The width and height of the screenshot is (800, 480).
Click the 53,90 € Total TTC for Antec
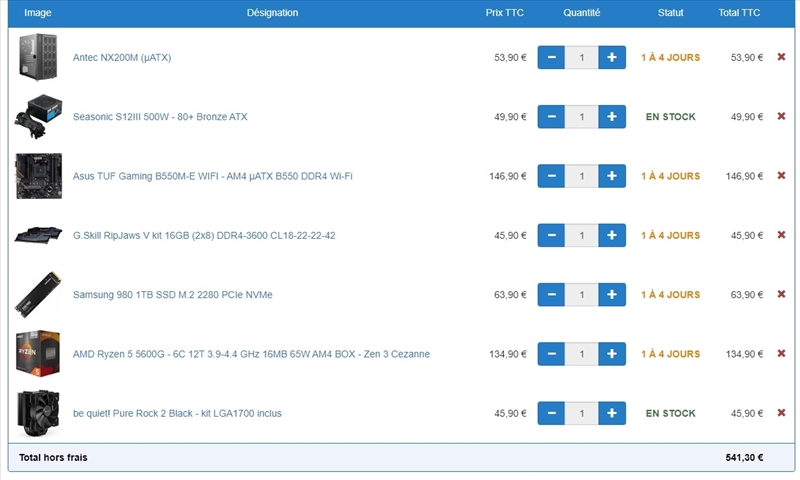(747, 57)
